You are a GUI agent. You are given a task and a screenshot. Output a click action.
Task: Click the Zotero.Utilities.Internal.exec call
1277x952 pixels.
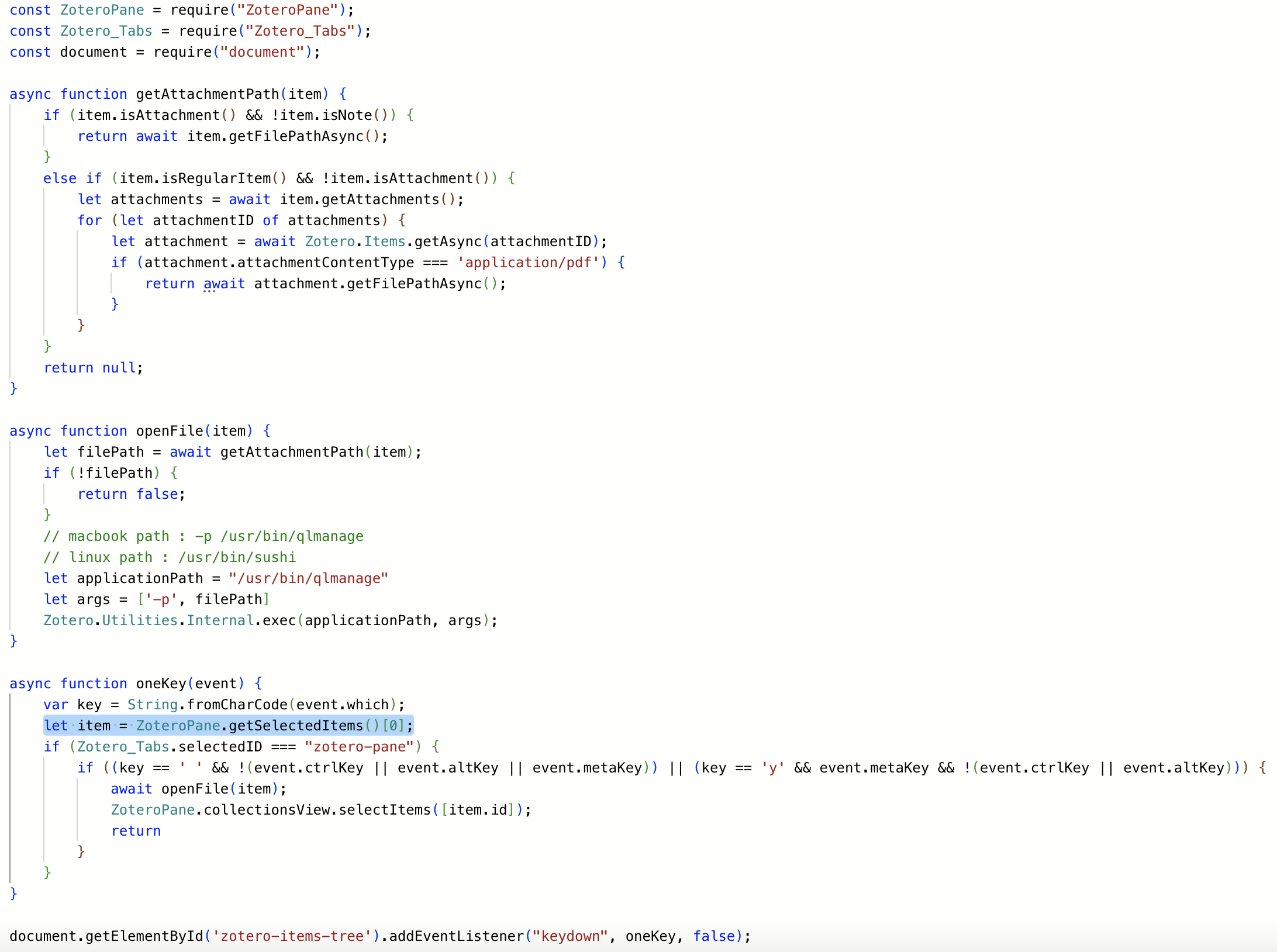170,620
